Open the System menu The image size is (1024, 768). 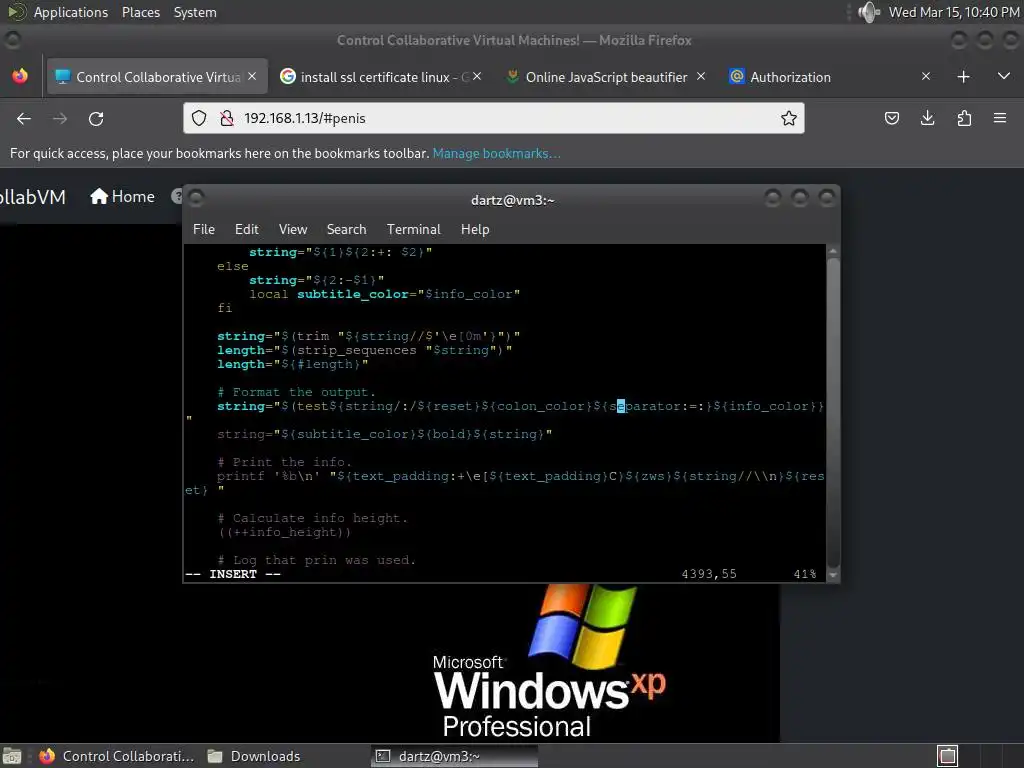click(195, 12)
